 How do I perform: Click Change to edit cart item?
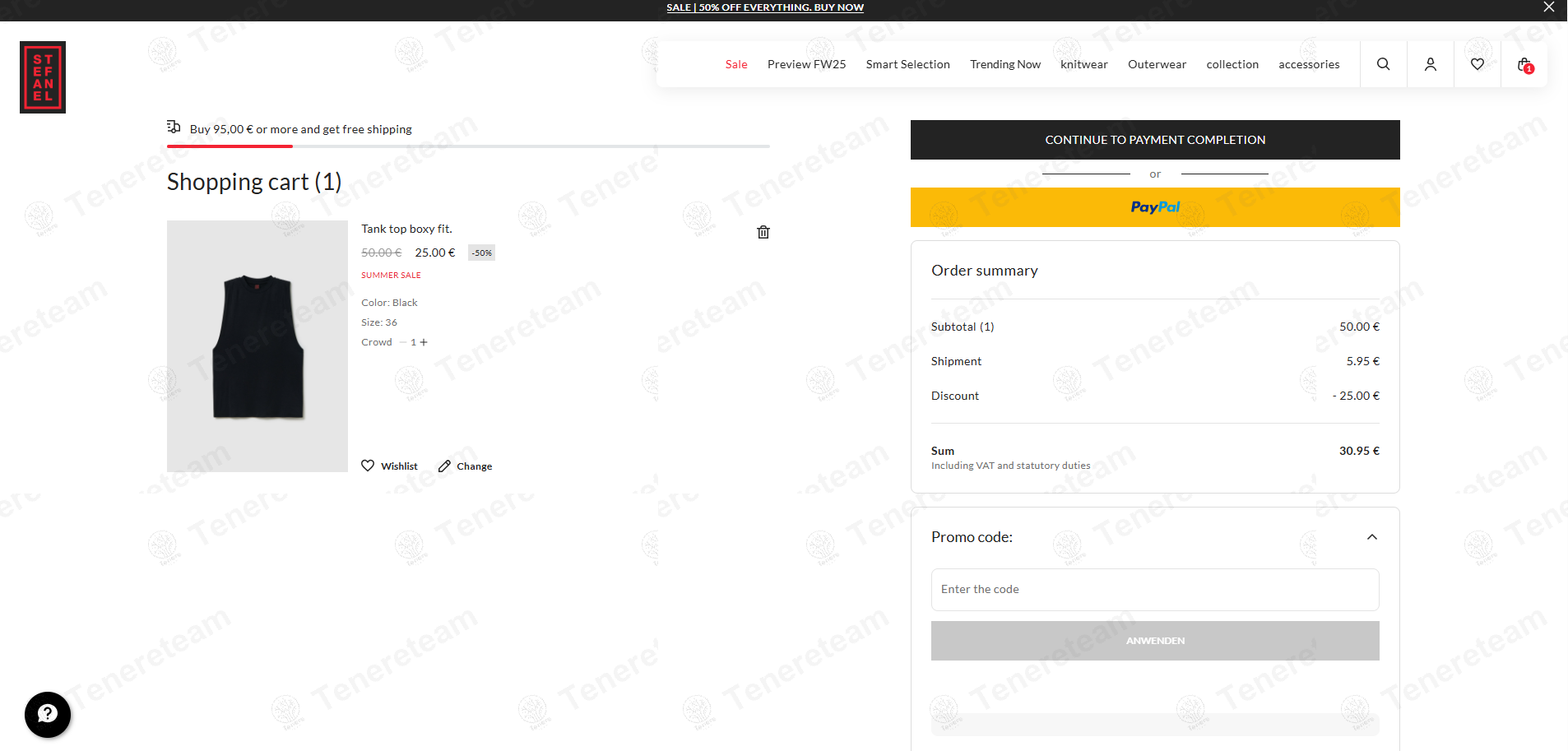click(465, 466)
